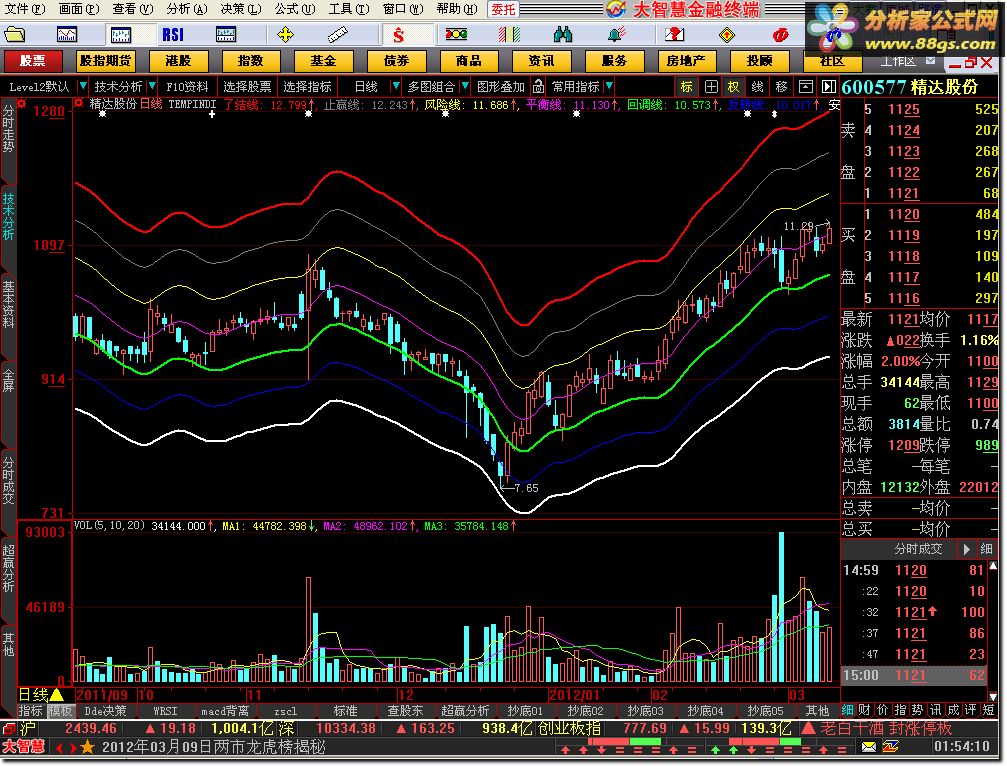Click the 15:00 trade row in 分时成交
Screen dimensions: 1007x766
tap(913, 675)
